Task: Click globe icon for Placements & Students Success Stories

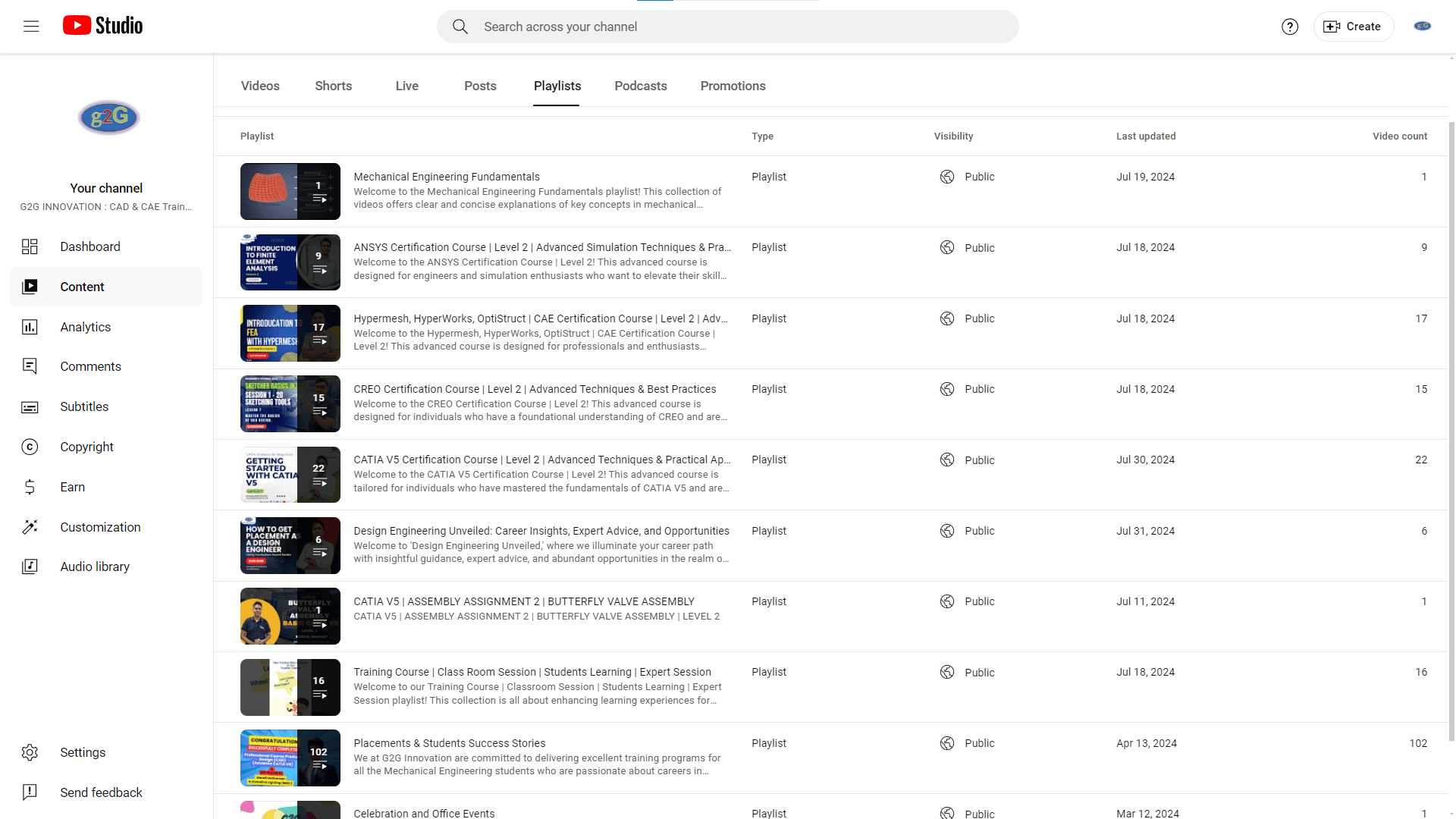Action: click(947, 743)
